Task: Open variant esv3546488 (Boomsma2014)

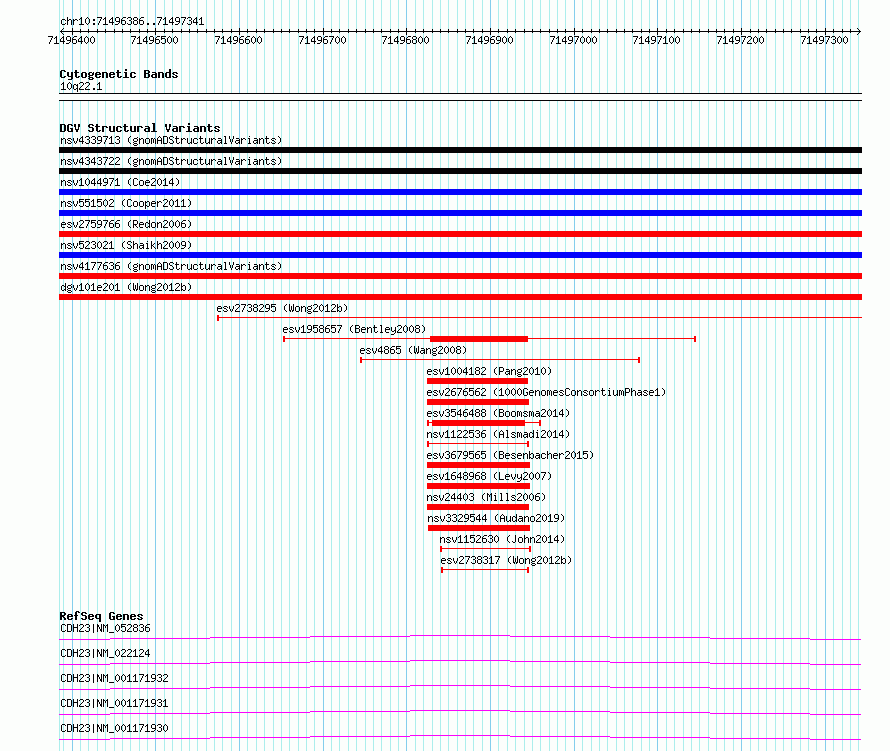Action: [x=498, y=413]
